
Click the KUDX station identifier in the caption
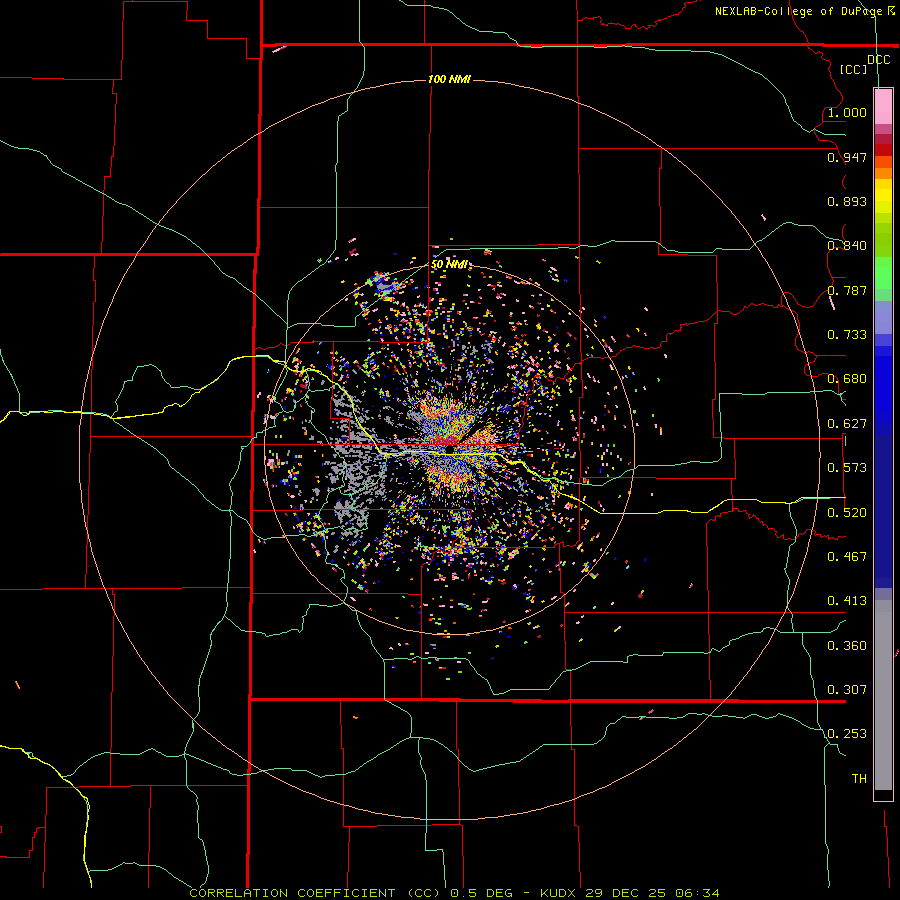pyautogui.click(x=558, y=893)
